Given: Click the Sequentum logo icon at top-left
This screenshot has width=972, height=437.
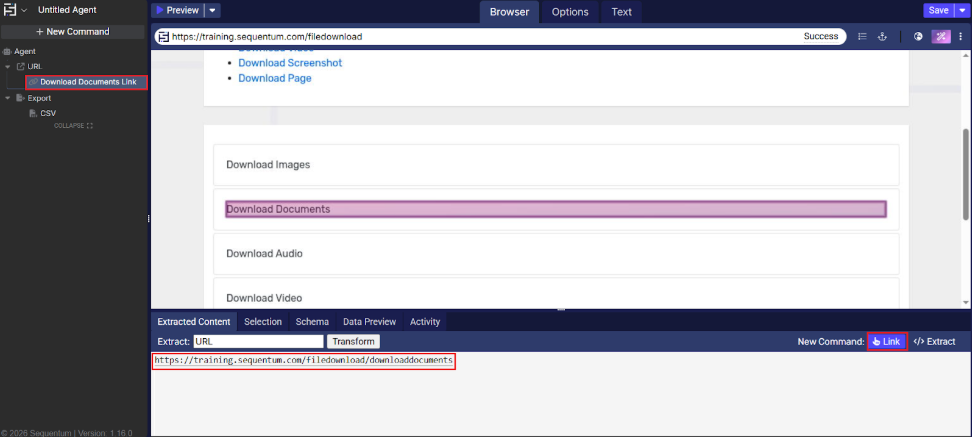Looking at the screenshot, I should [x=11, y=10].
